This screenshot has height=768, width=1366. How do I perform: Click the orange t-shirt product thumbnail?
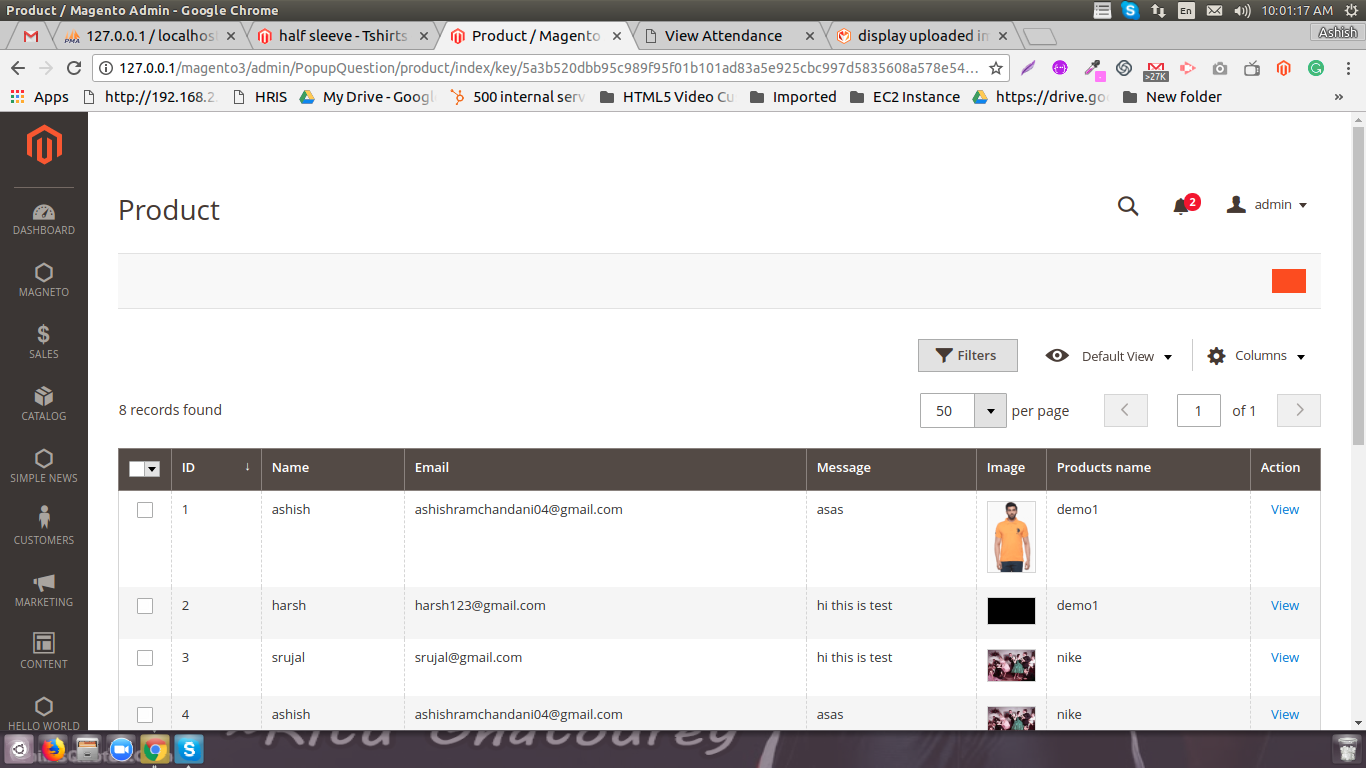click(1011, 537)
